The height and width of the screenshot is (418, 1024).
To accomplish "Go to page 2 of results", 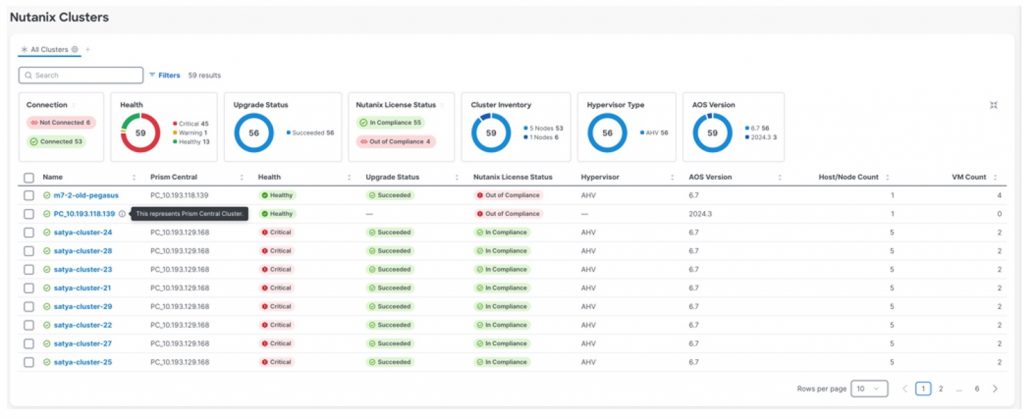I will pos(940,388).
